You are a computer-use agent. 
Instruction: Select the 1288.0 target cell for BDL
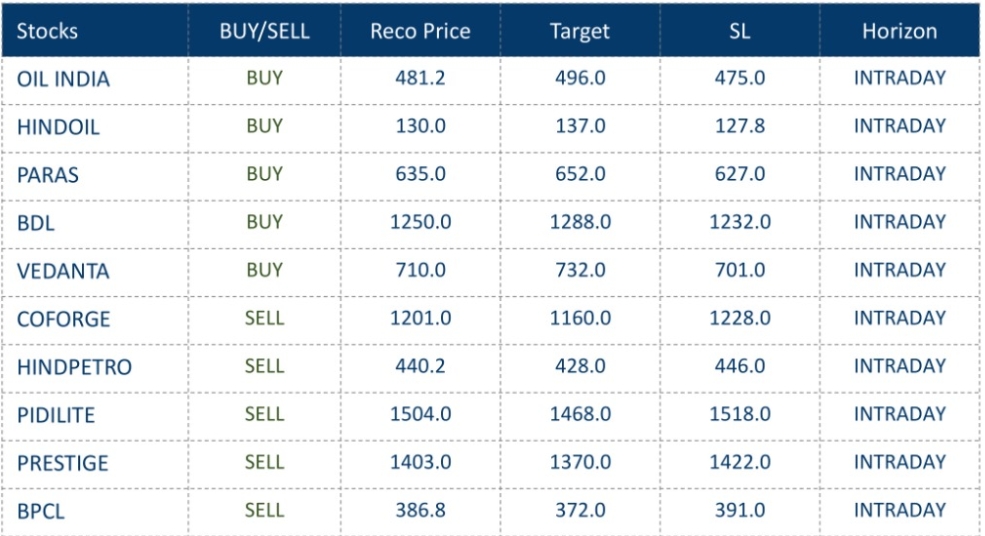click(580, 222)
